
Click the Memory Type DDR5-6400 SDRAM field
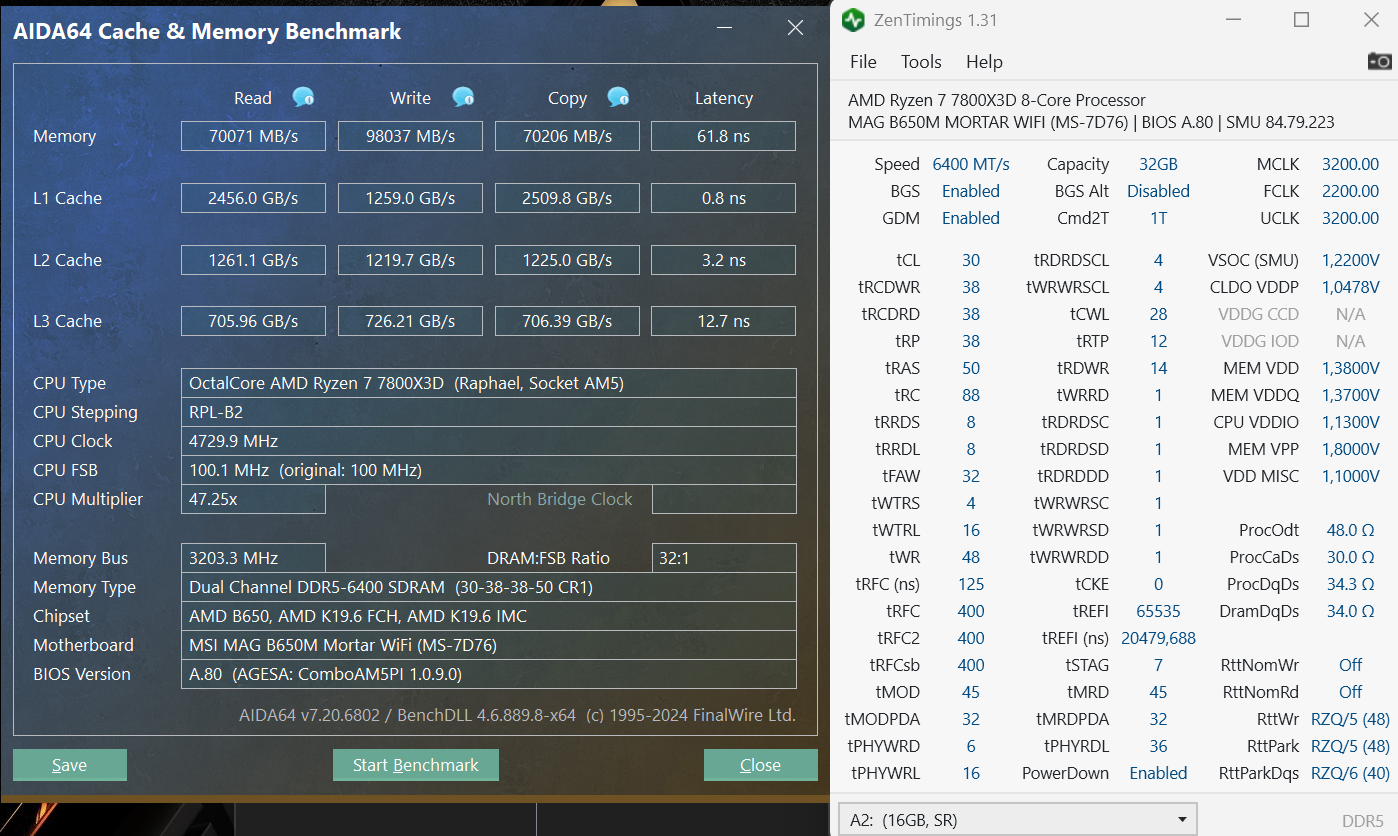pos(489,587)
